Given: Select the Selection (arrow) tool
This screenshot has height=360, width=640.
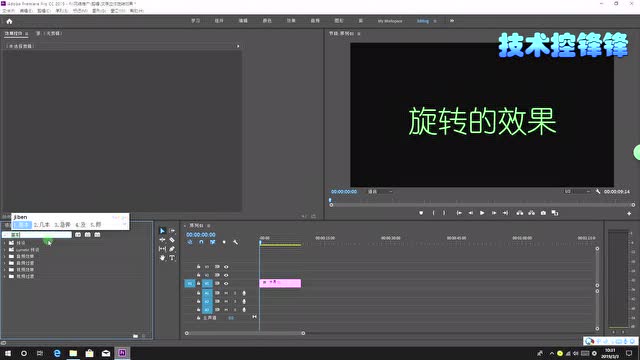Looking at the screenshot, I should click(x=162, y=231).
